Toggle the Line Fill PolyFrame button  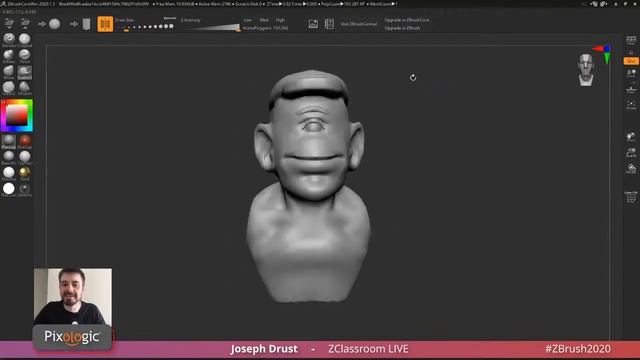click(x=631, y=197)
